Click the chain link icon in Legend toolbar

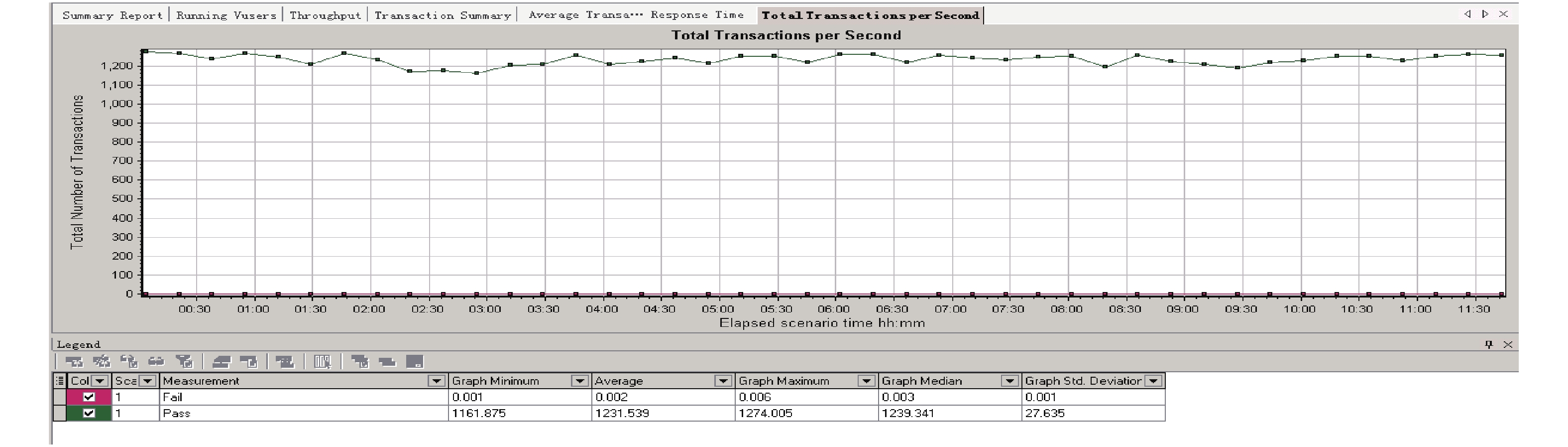(156, 362)
